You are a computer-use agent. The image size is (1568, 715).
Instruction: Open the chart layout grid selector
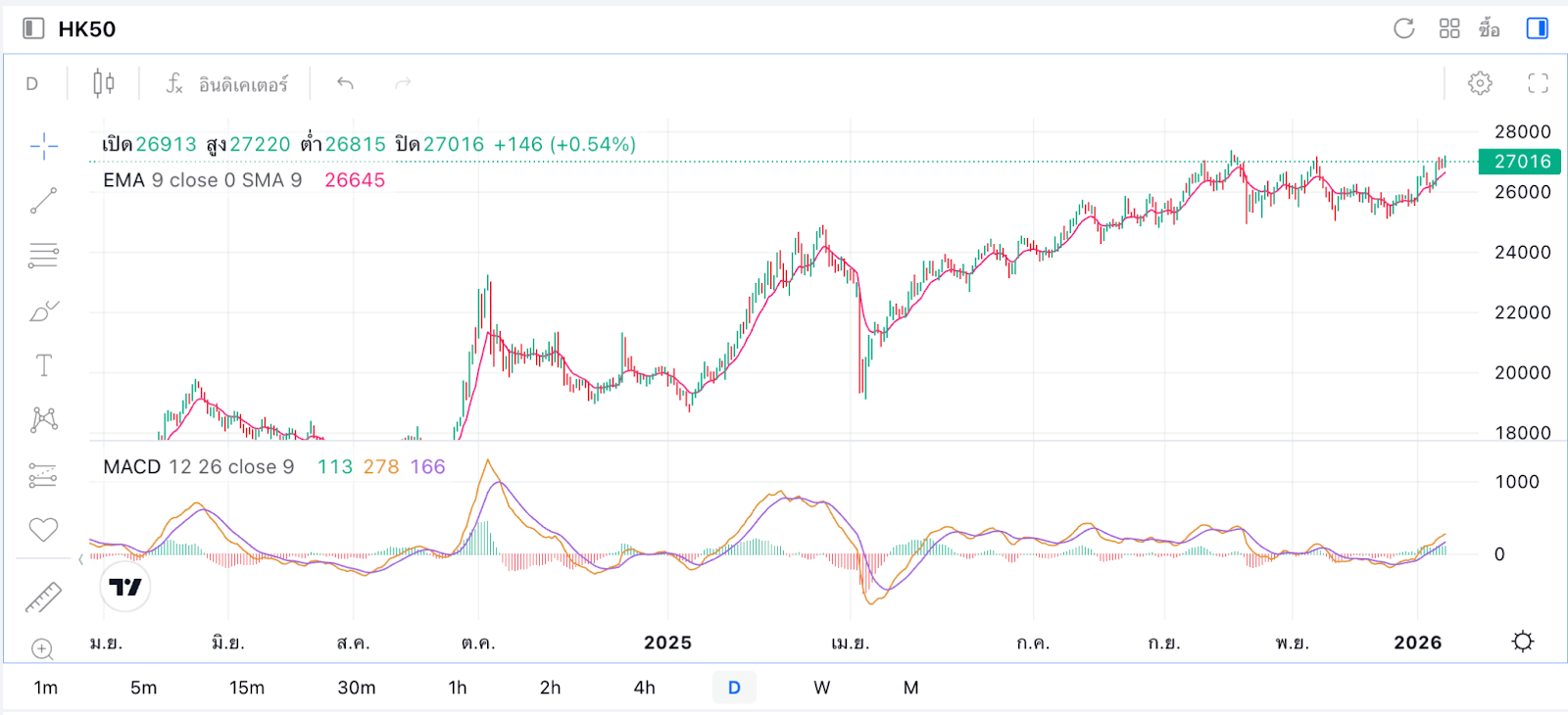click(x=1449, y=28)
